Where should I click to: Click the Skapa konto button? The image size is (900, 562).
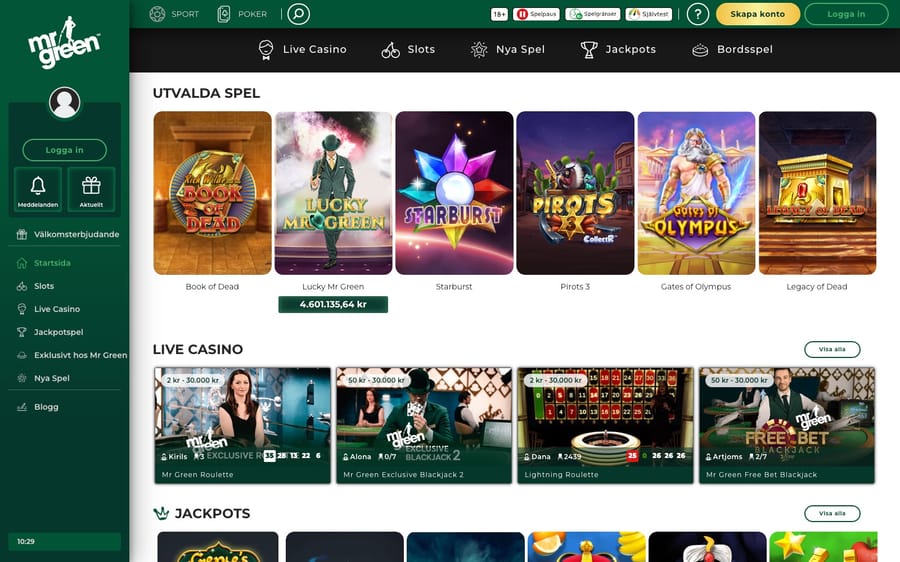(757, 14)
